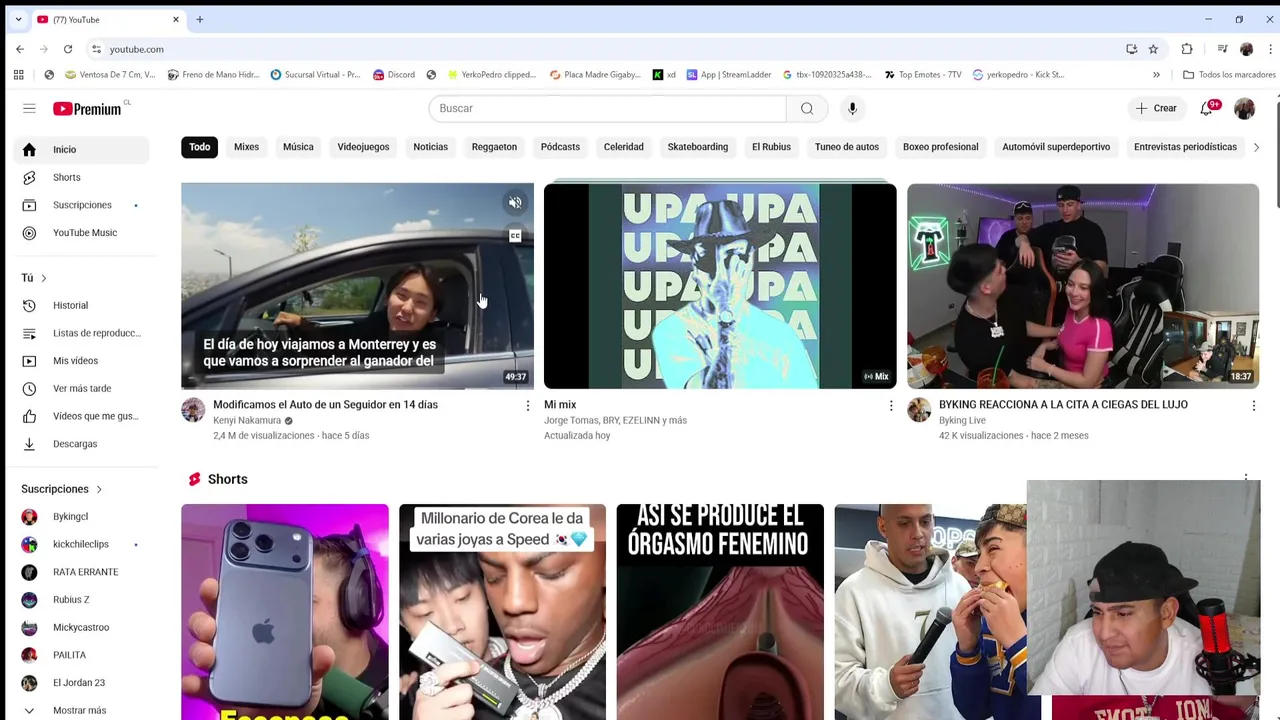Select the Skateboarding filter chip

tap(698, 147)
